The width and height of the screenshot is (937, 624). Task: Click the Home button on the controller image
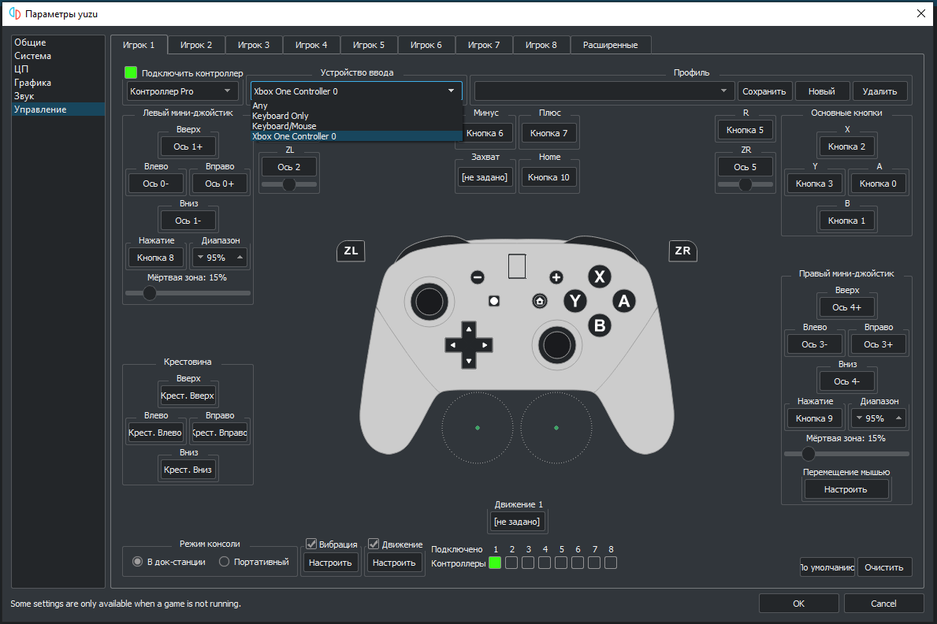point(540,300)
